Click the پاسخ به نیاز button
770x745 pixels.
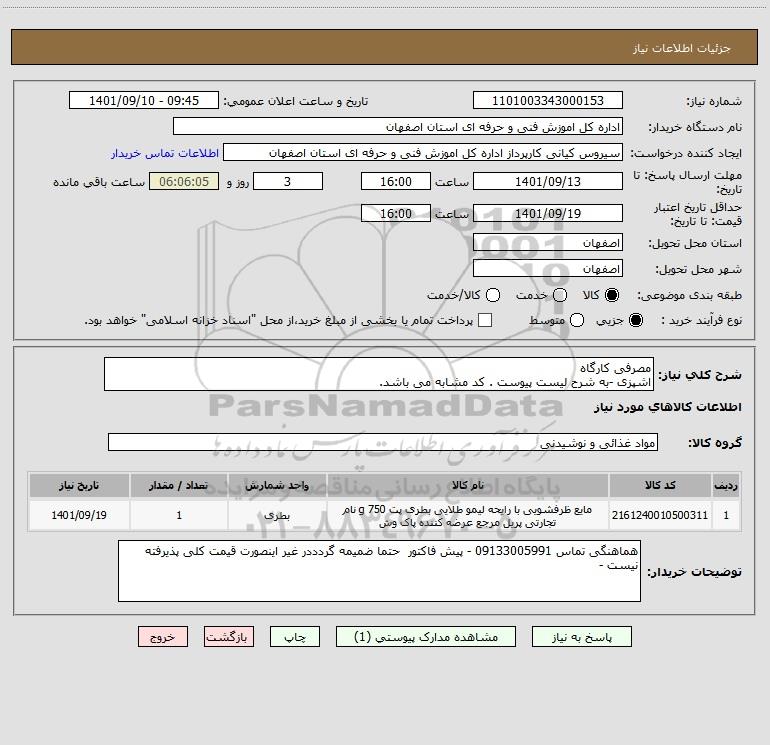pos(581,636)
